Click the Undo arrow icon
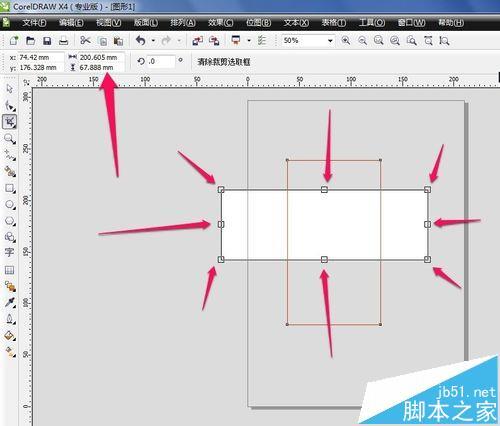This screenshot has width=500, height=426. pyautogui.click(x=141, y=41)
